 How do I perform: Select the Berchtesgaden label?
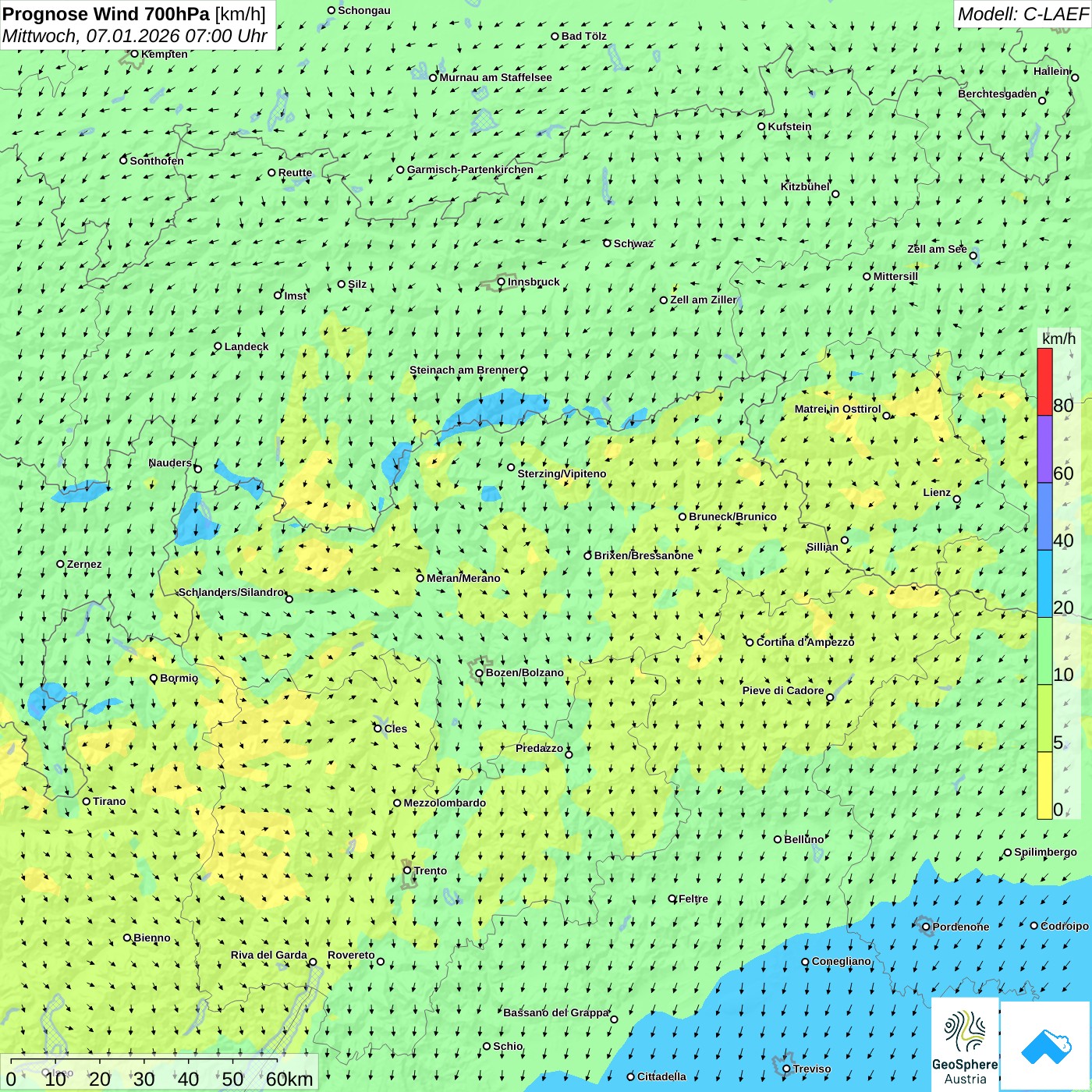coord(998,94)
